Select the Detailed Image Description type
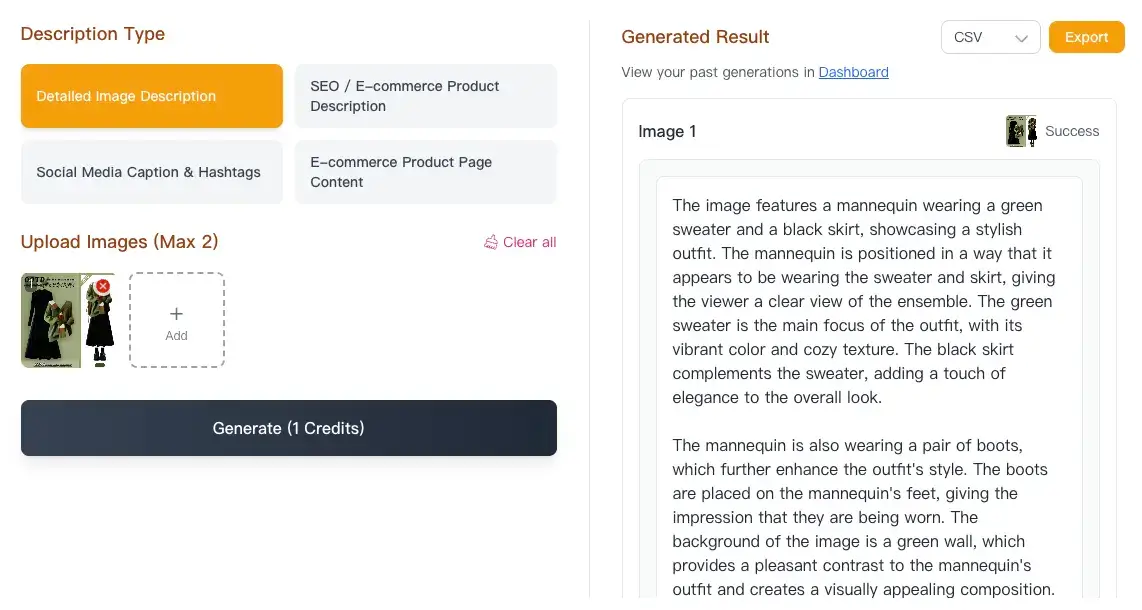The width and height of the screenshot is (1142, 610). pyautogui.click(x=151, y=96)
